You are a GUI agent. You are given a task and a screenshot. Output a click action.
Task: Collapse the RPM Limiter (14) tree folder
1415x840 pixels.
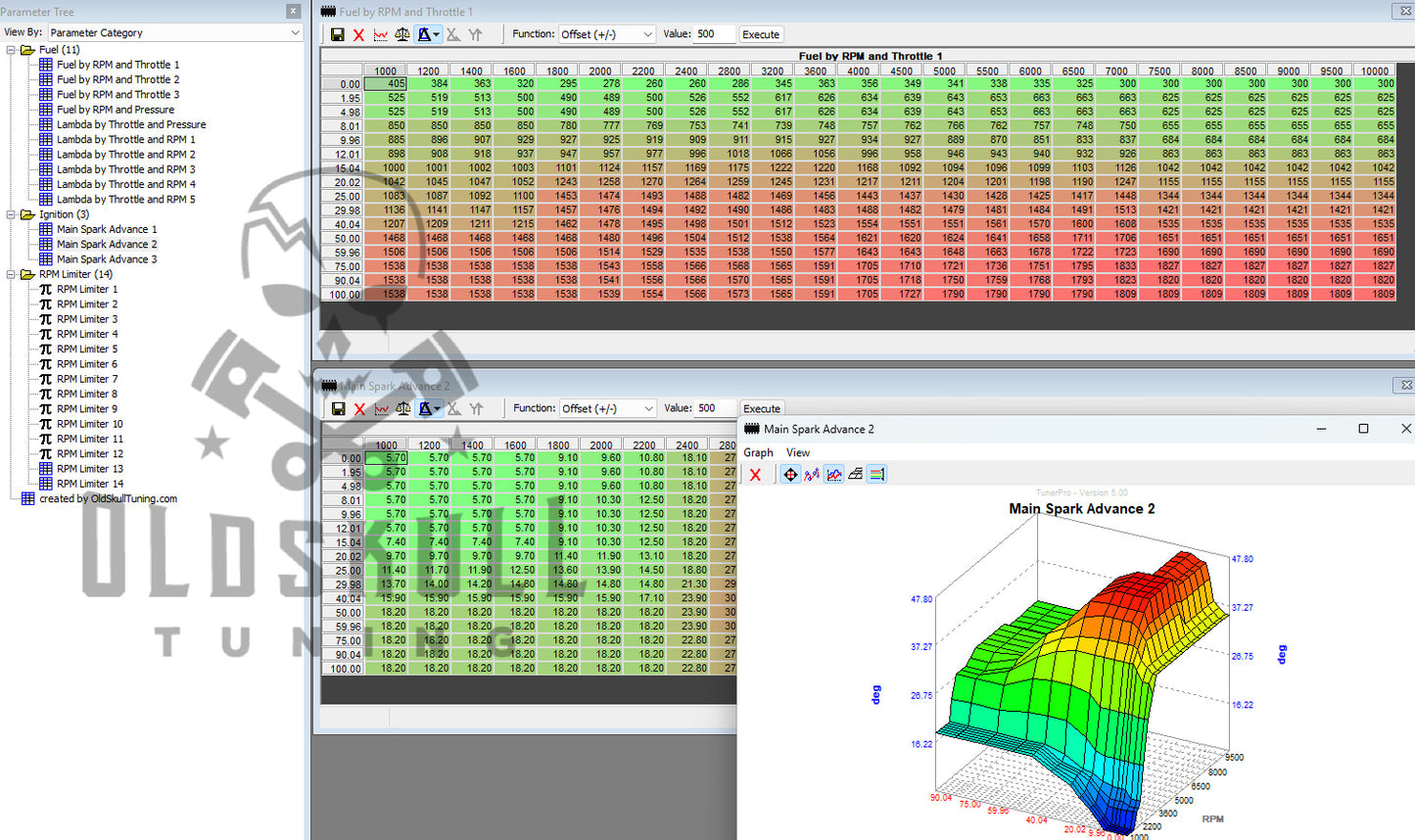point(12,274)
